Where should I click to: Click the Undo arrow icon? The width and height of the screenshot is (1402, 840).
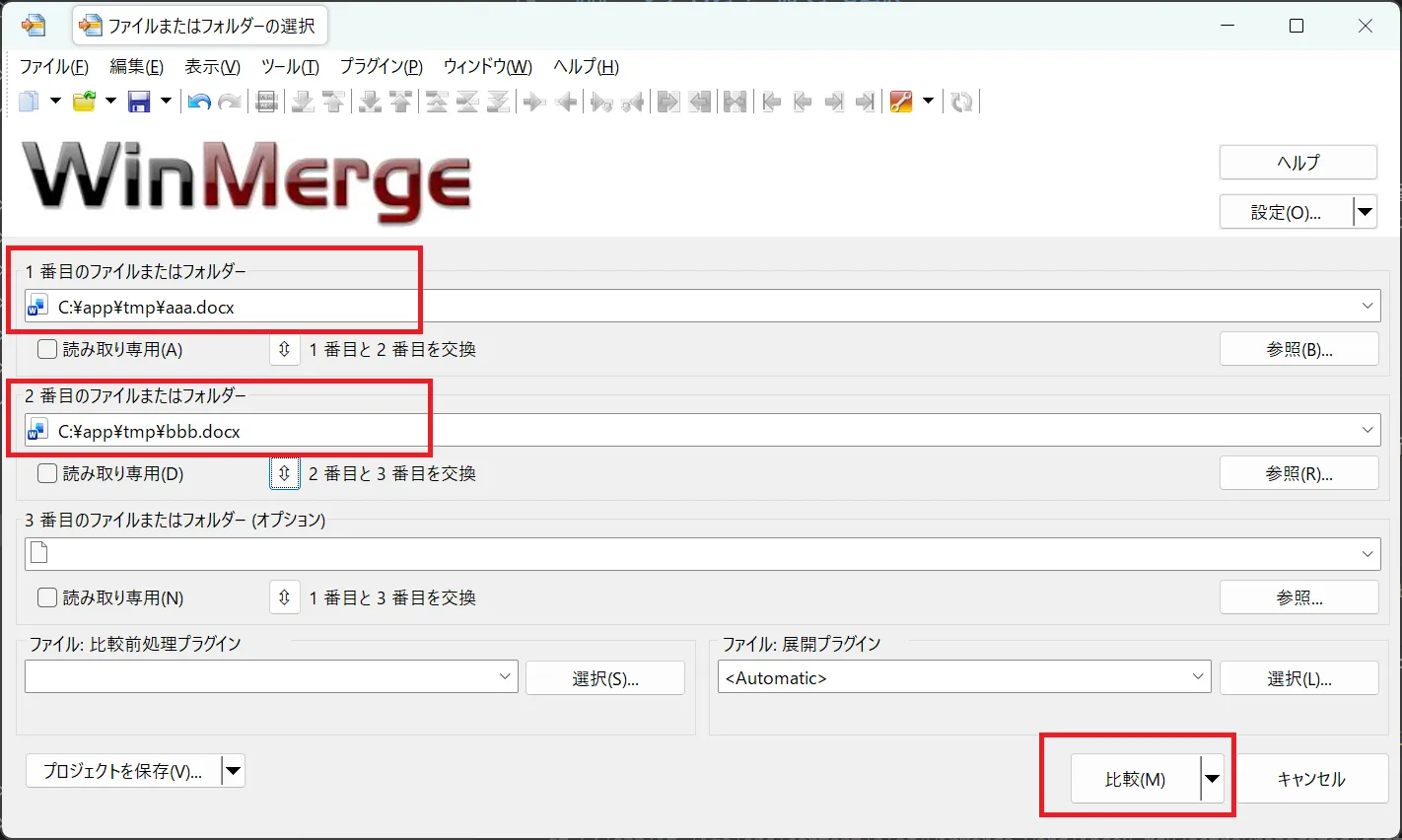(199, 102)
